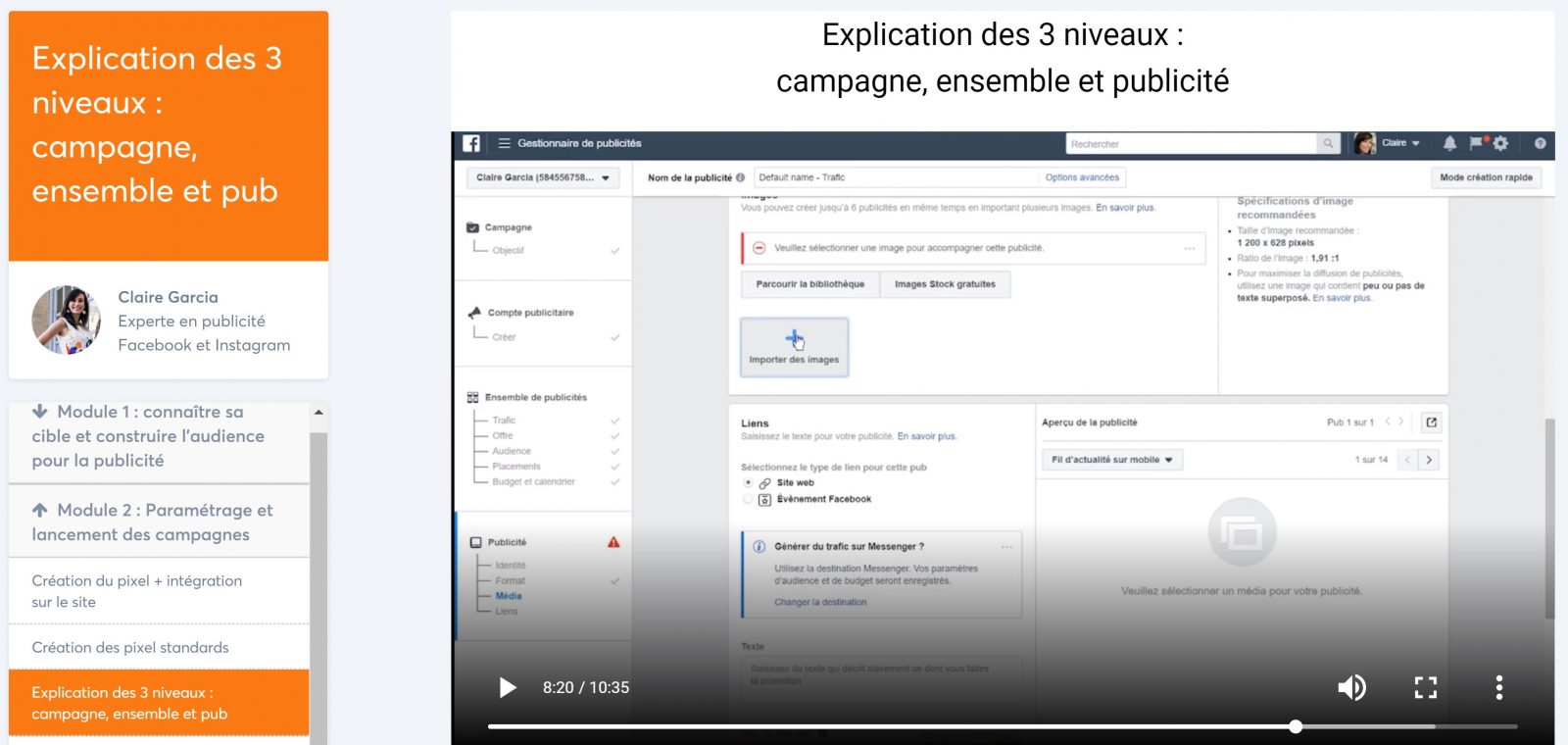The image size is (1568, 745).
Task: Select Trafic in Ensemble de publicités
Action: click(504, 421)
